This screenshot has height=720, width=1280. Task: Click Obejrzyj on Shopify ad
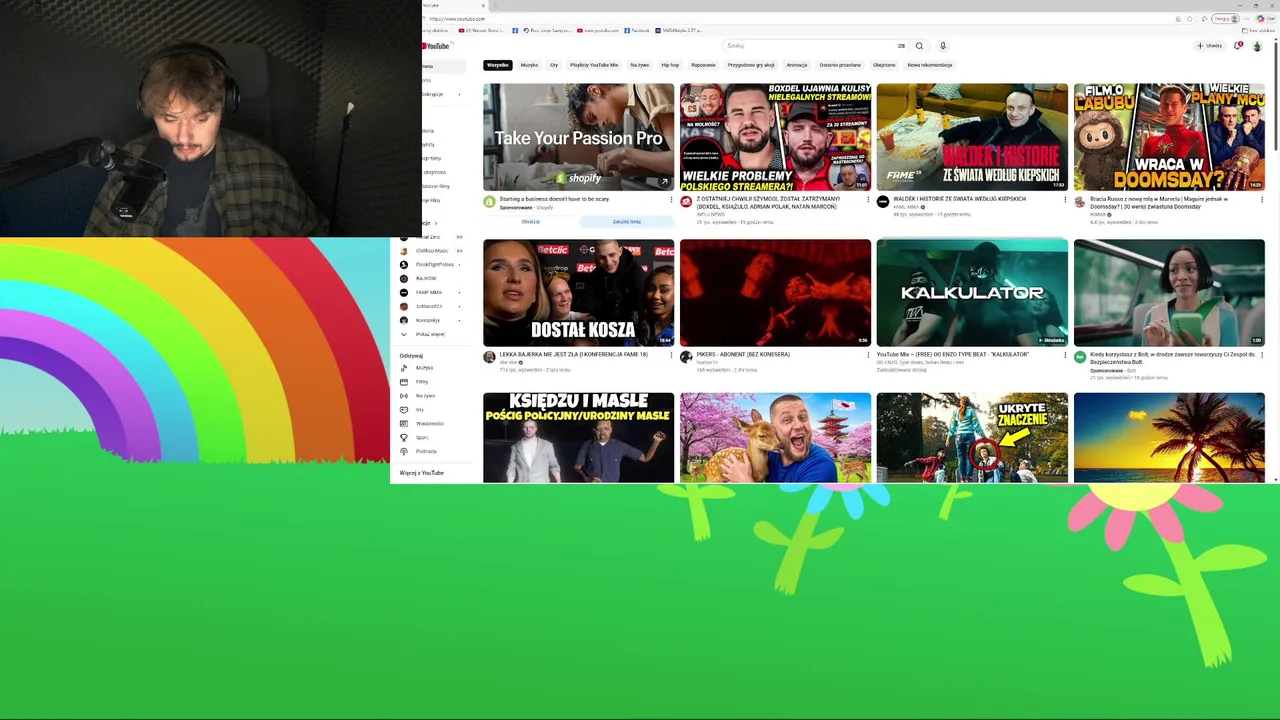(531, 222)
